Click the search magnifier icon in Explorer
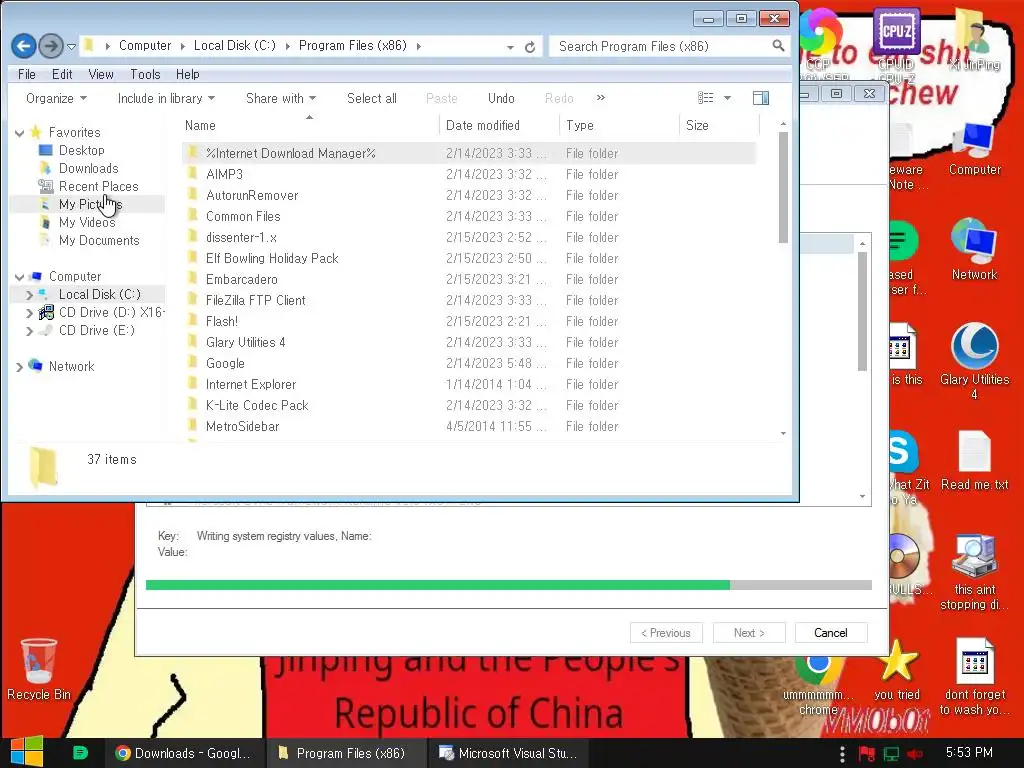This screenshot has height=768, width=1024. [778, 46]
